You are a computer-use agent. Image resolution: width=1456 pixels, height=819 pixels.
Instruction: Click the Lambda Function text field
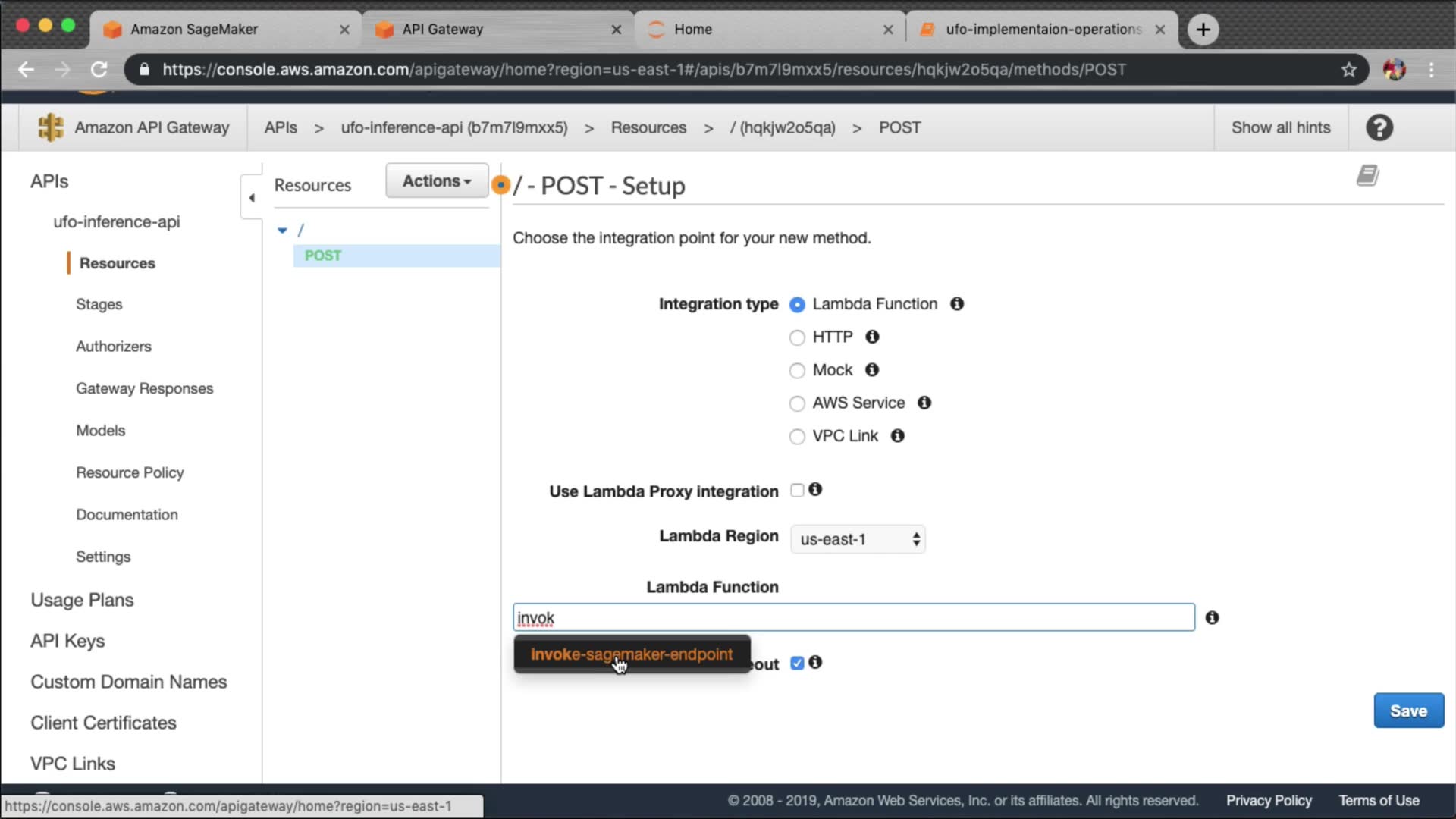[x=853, y=618]
